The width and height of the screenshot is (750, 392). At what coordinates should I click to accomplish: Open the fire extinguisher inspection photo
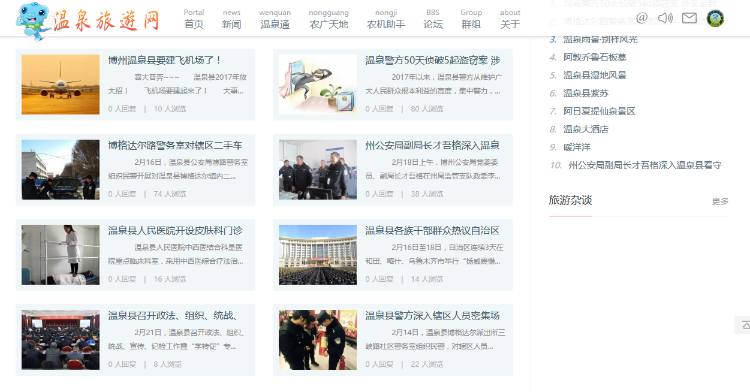click(x=318, y=340)
